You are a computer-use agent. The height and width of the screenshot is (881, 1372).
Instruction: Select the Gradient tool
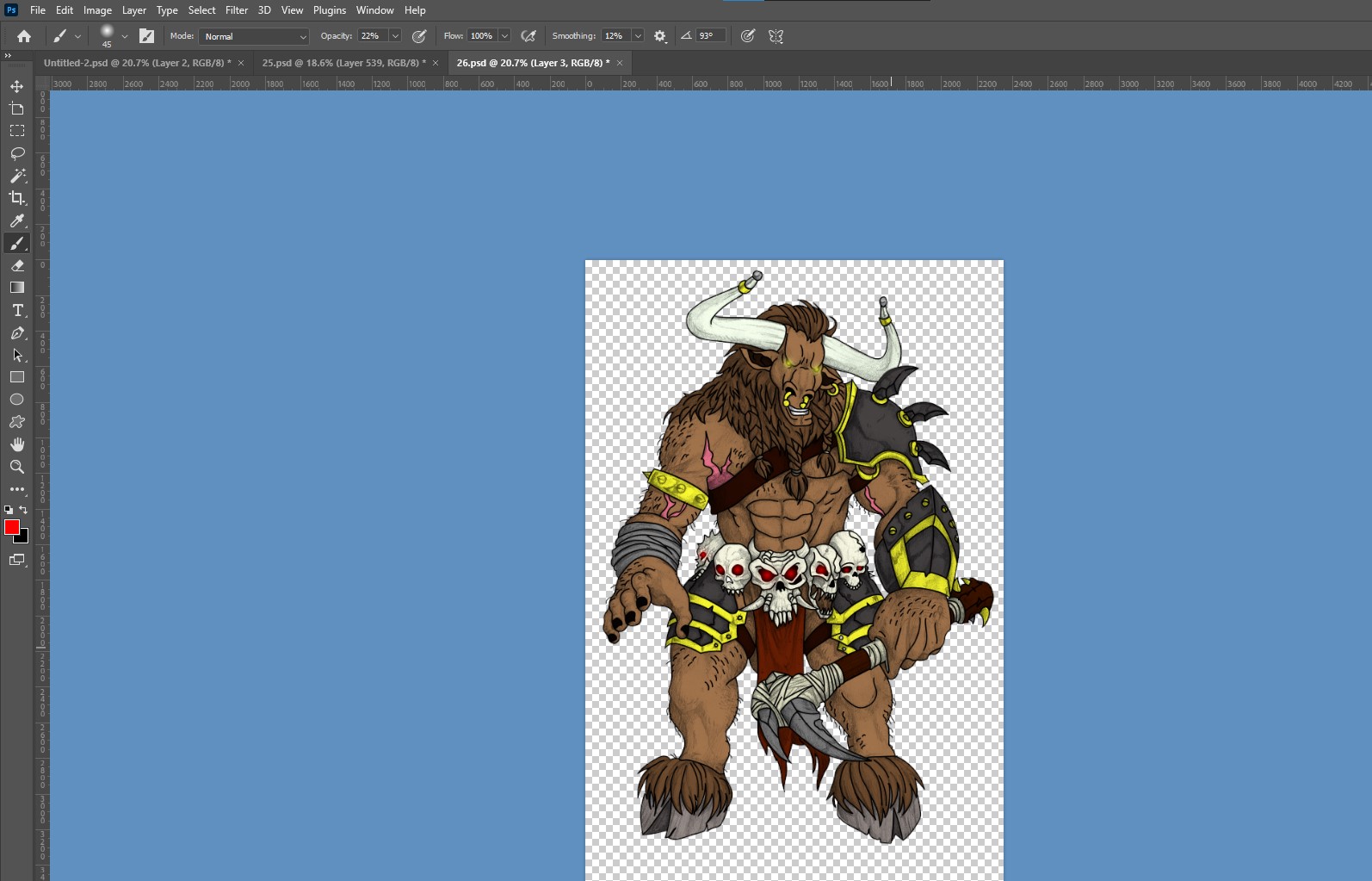click(17, 288)
